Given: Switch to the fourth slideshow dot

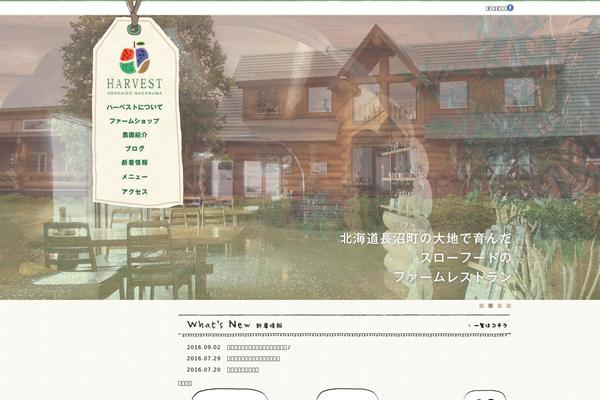Looking at the screenshot, I should [509, 305].
